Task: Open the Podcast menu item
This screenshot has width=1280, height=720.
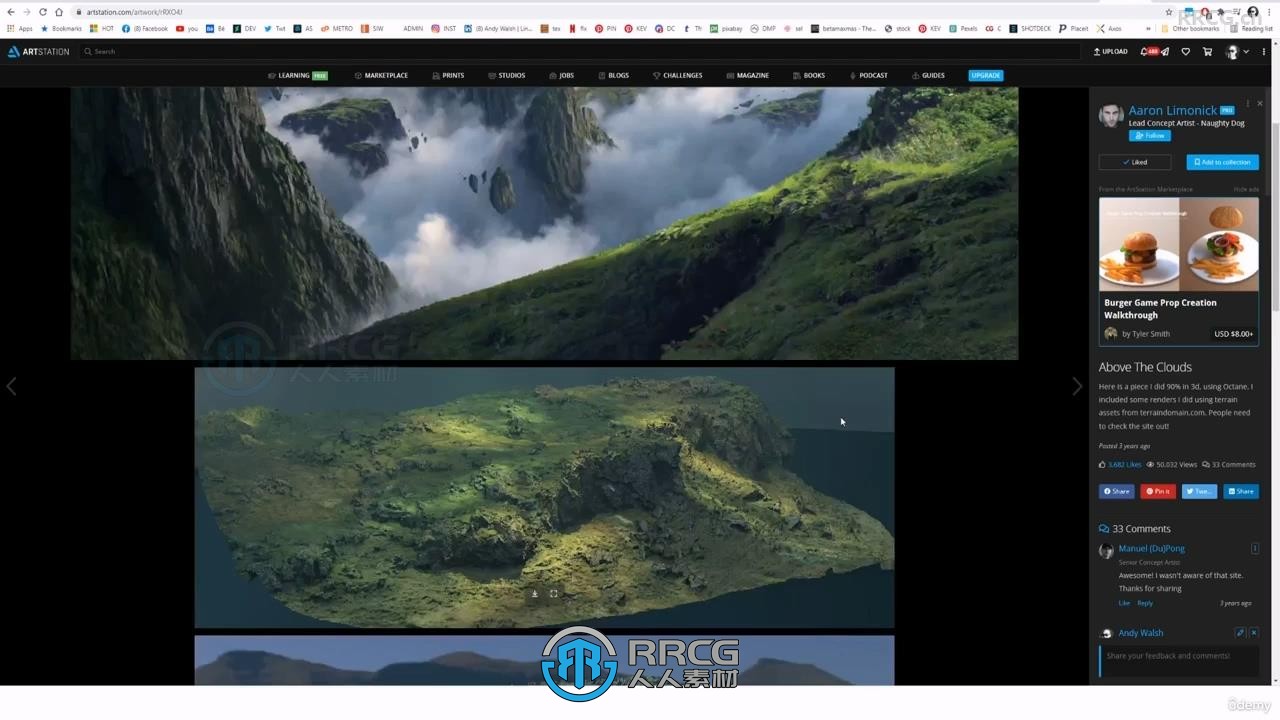Action: click(868, 75)
